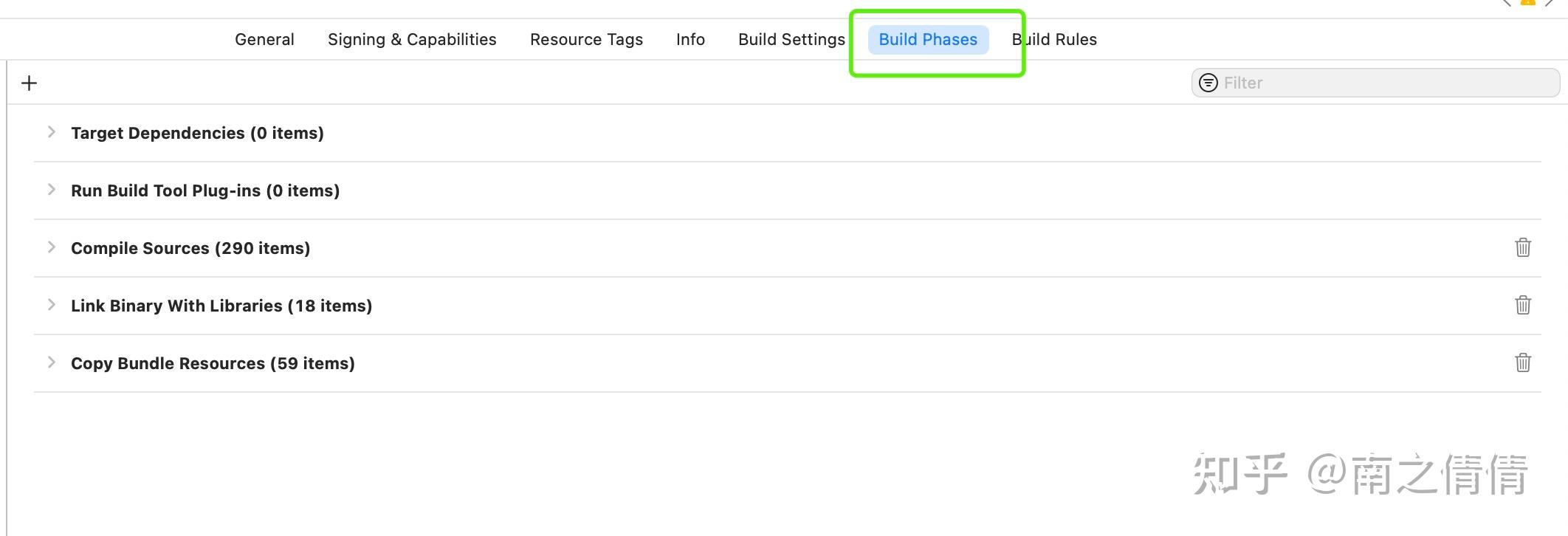Expand Run Build Tool Plug-ins chevron
Screen dimensions: 1568x536
click(51, 190)
